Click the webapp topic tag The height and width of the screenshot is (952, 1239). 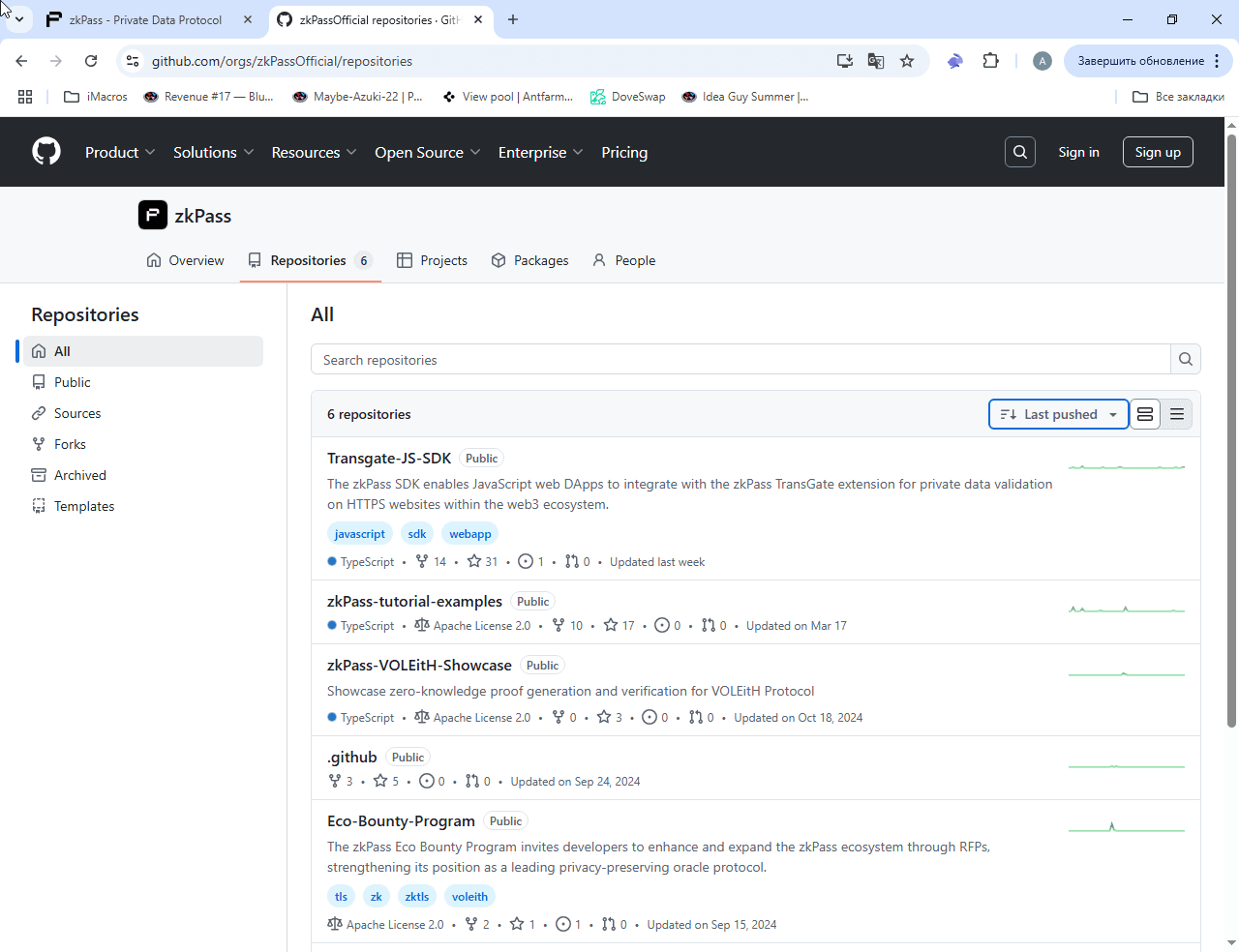click(470, 534)
